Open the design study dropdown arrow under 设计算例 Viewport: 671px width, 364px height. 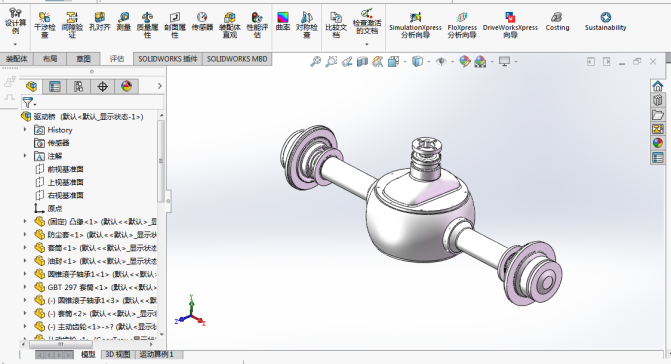[15, 44]
